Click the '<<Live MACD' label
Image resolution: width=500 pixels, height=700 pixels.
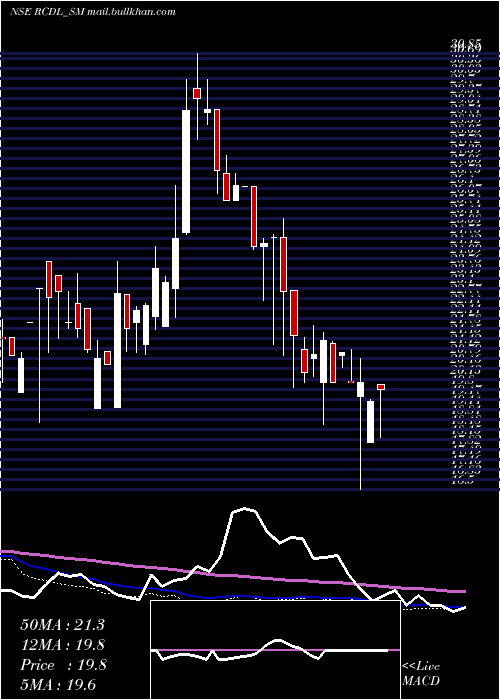(x=421, y=673)
